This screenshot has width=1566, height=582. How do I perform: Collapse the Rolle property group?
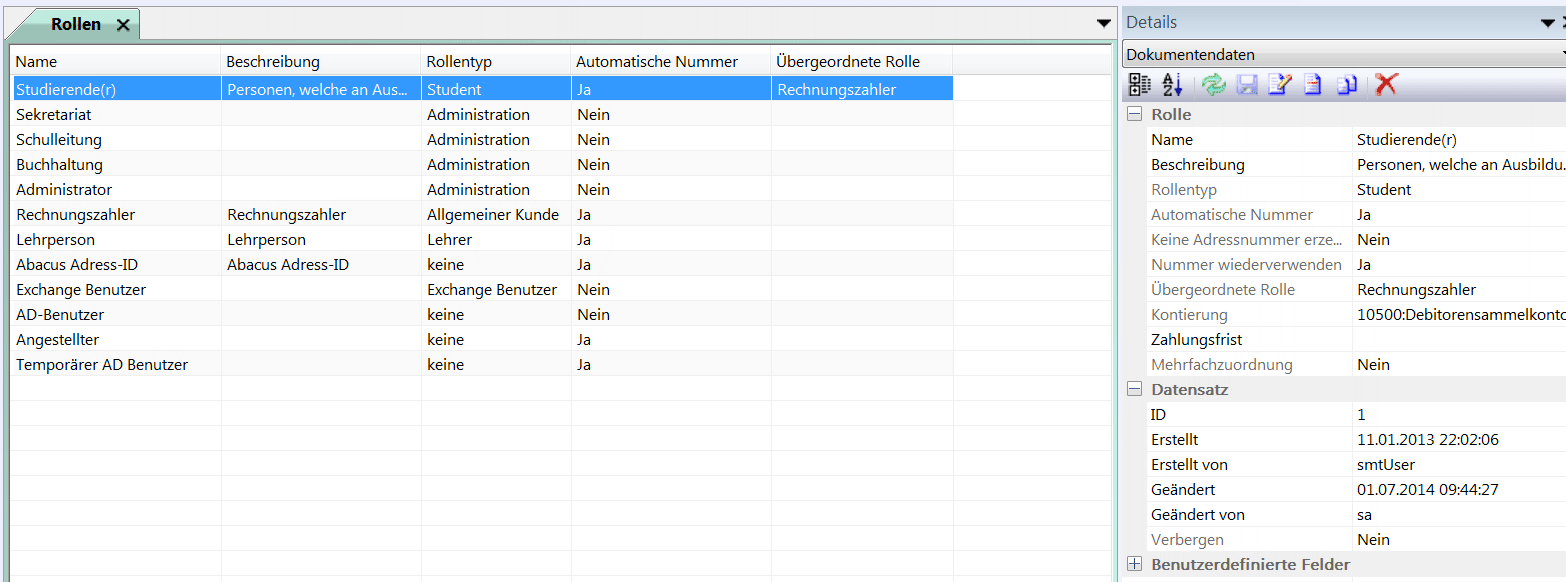tap(1135, 115)
